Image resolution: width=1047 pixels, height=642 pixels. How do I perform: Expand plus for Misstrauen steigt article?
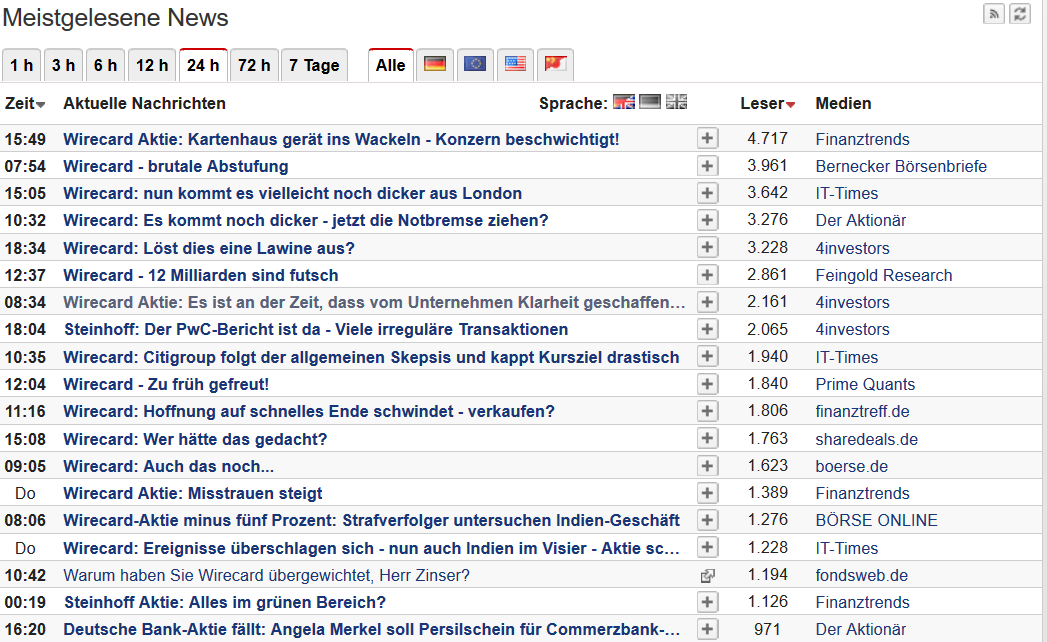707,493
